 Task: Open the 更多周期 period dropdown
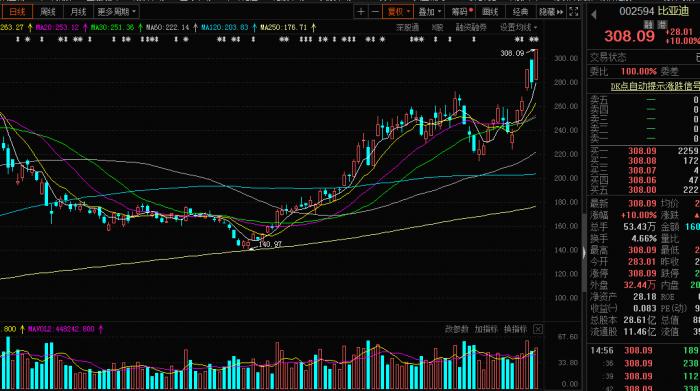pos(116,12)
